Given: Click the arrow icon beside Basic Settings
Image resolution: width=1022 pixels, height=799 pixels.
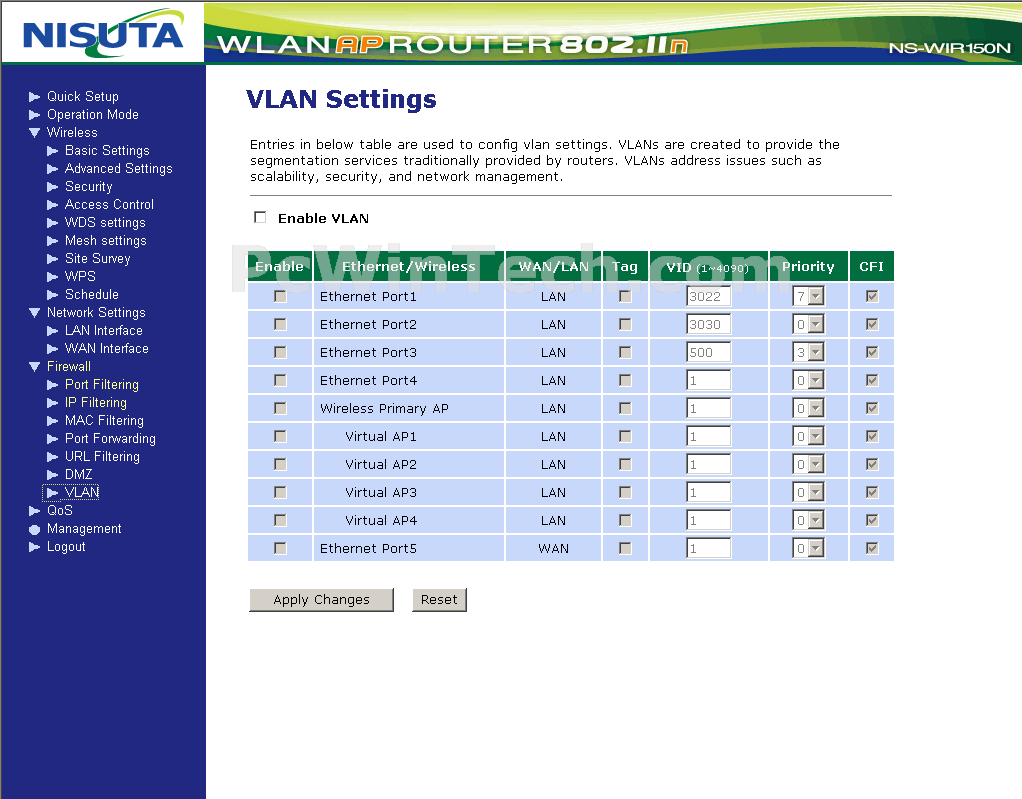Looking at the screenshot, I should pyautogui.click(x=53, y=151).
